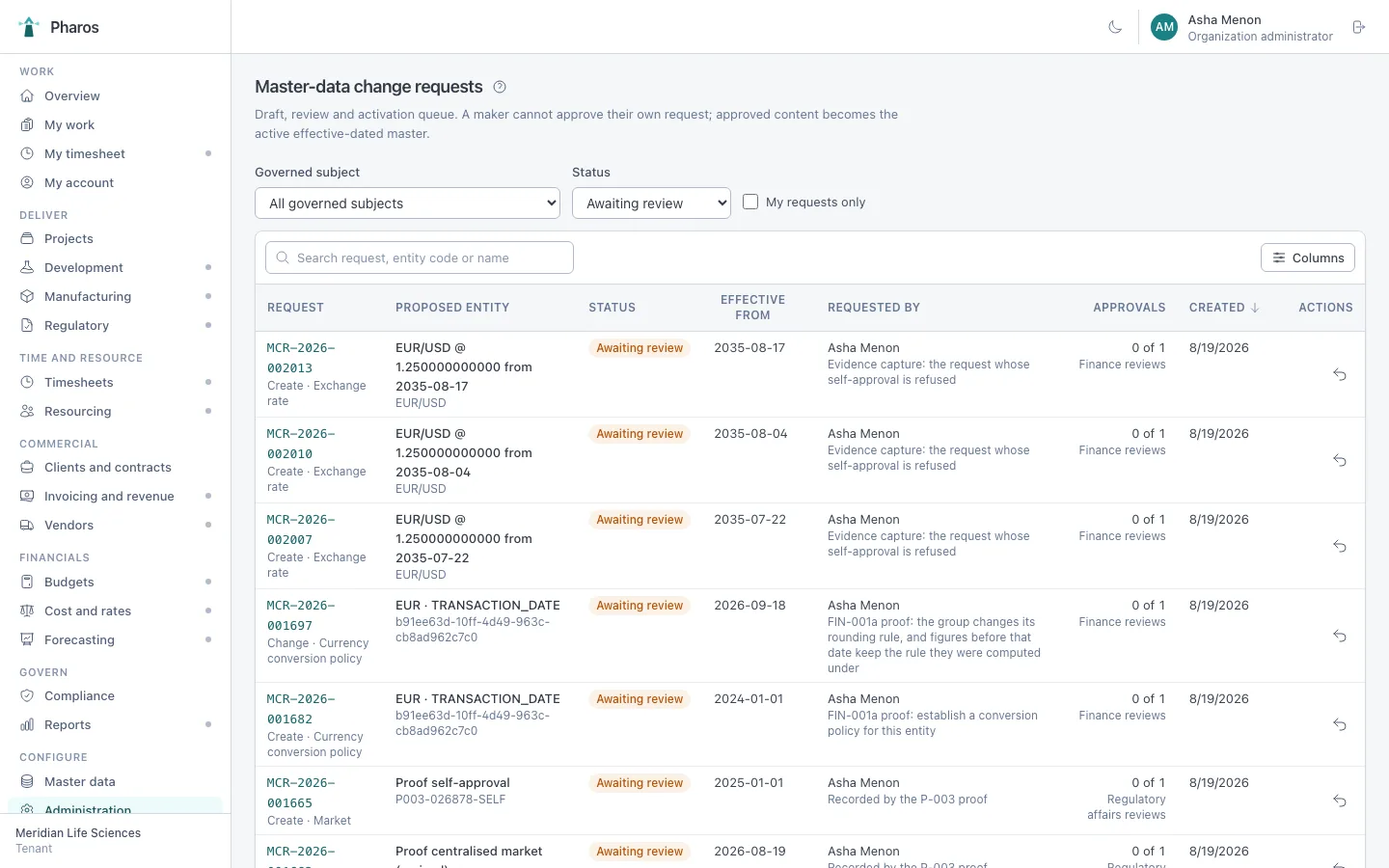Open Master data in sidebar
This screenshot has width=1389, height=868.
116,781
